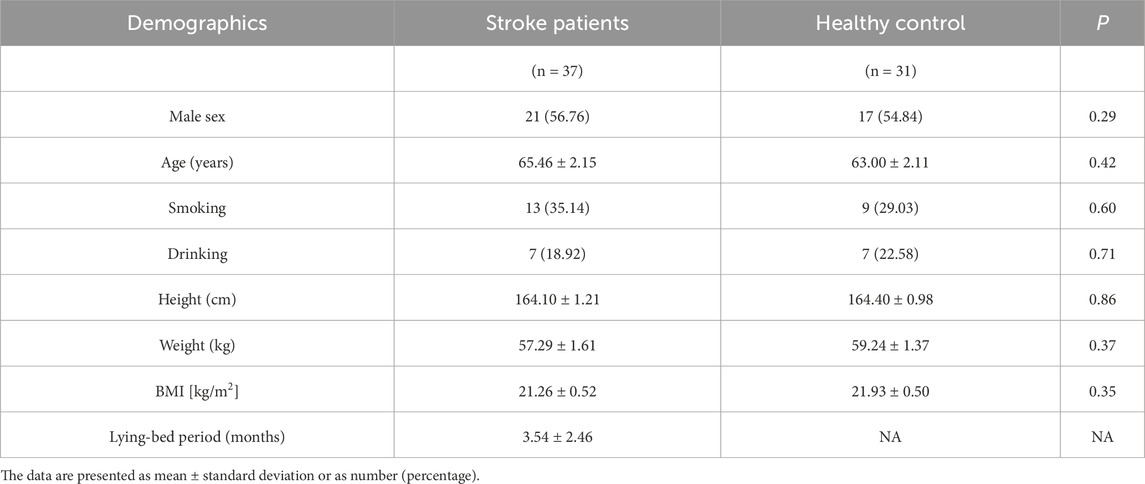Select the P column header
The height and width of the screenshot is (484, 1145).
[1103, 23]
